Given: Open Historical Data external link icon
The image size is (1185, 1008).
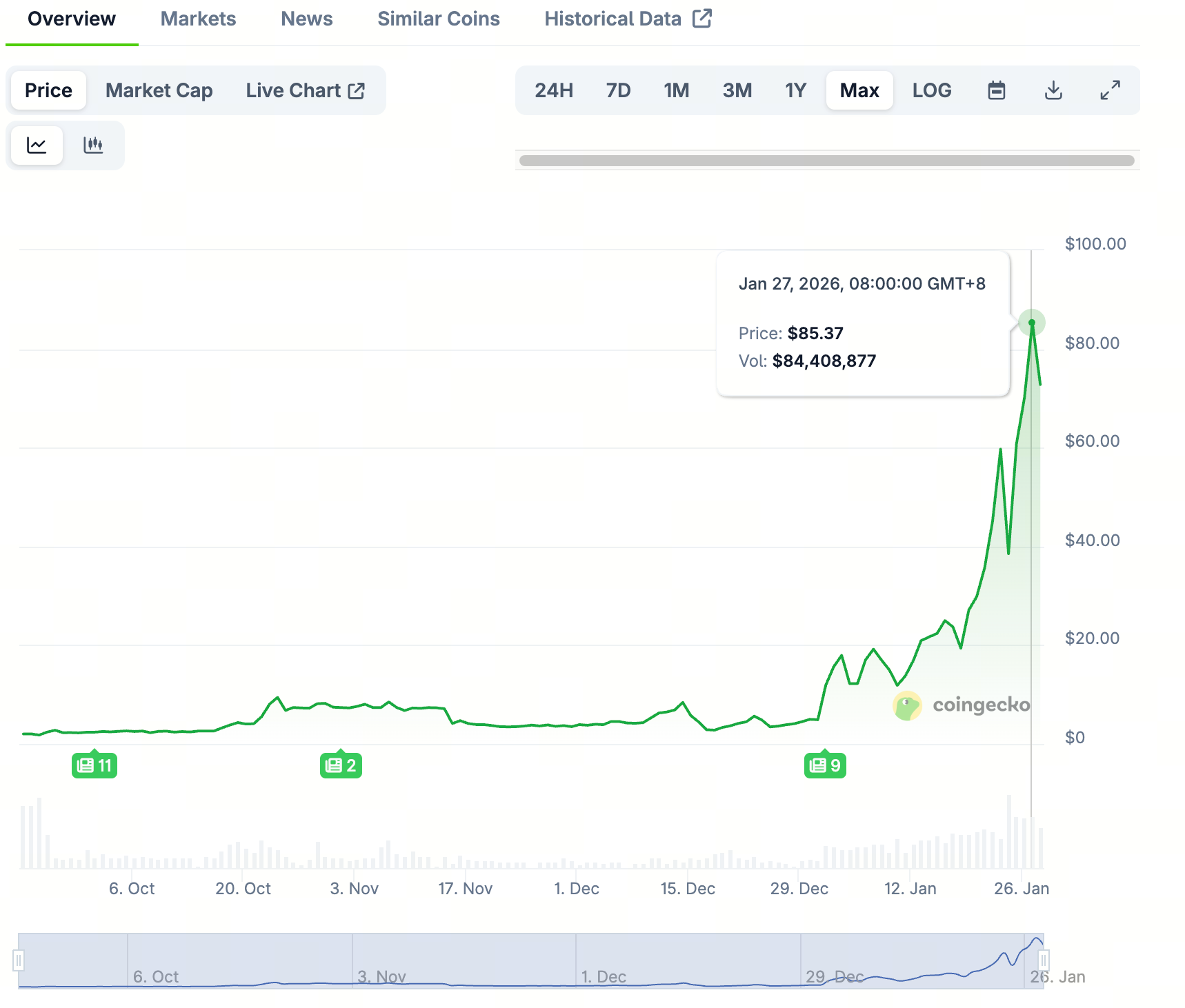Looking at the screenshot, I should click(x=703, y=19).
